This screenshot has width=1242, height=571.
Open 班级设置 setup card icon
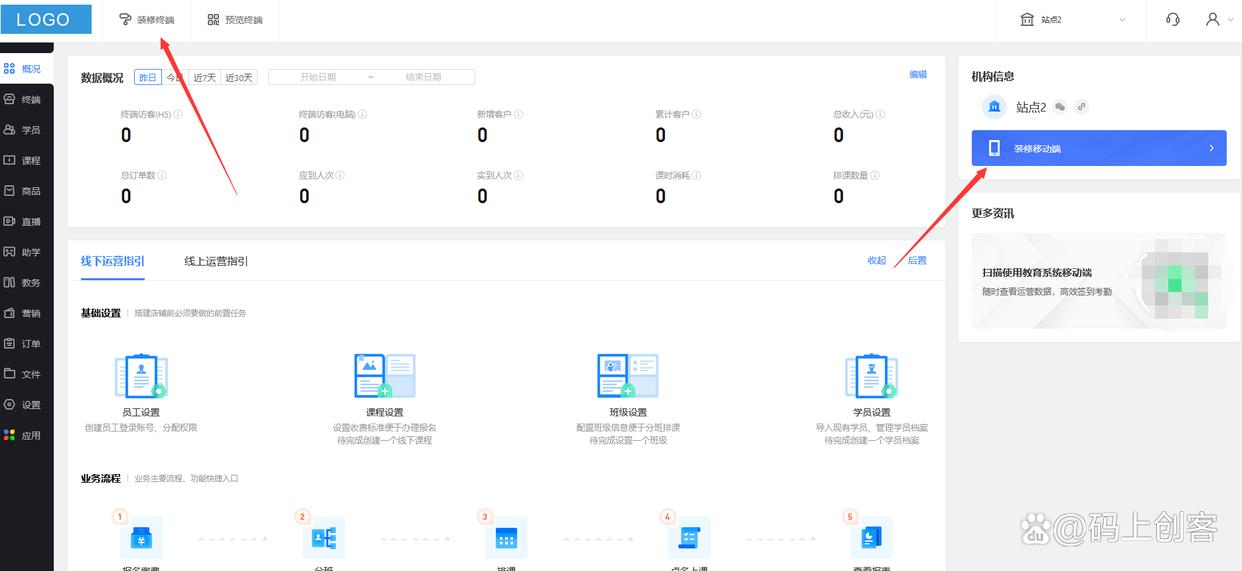pyautogui.click(x=627, y=376)
